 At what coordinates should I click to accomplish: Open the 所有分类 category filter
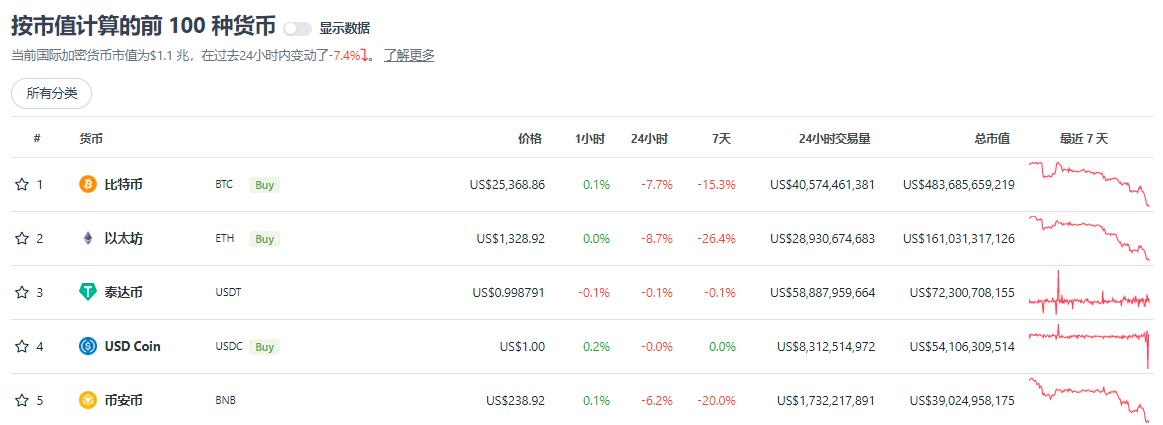pos(51,93)
